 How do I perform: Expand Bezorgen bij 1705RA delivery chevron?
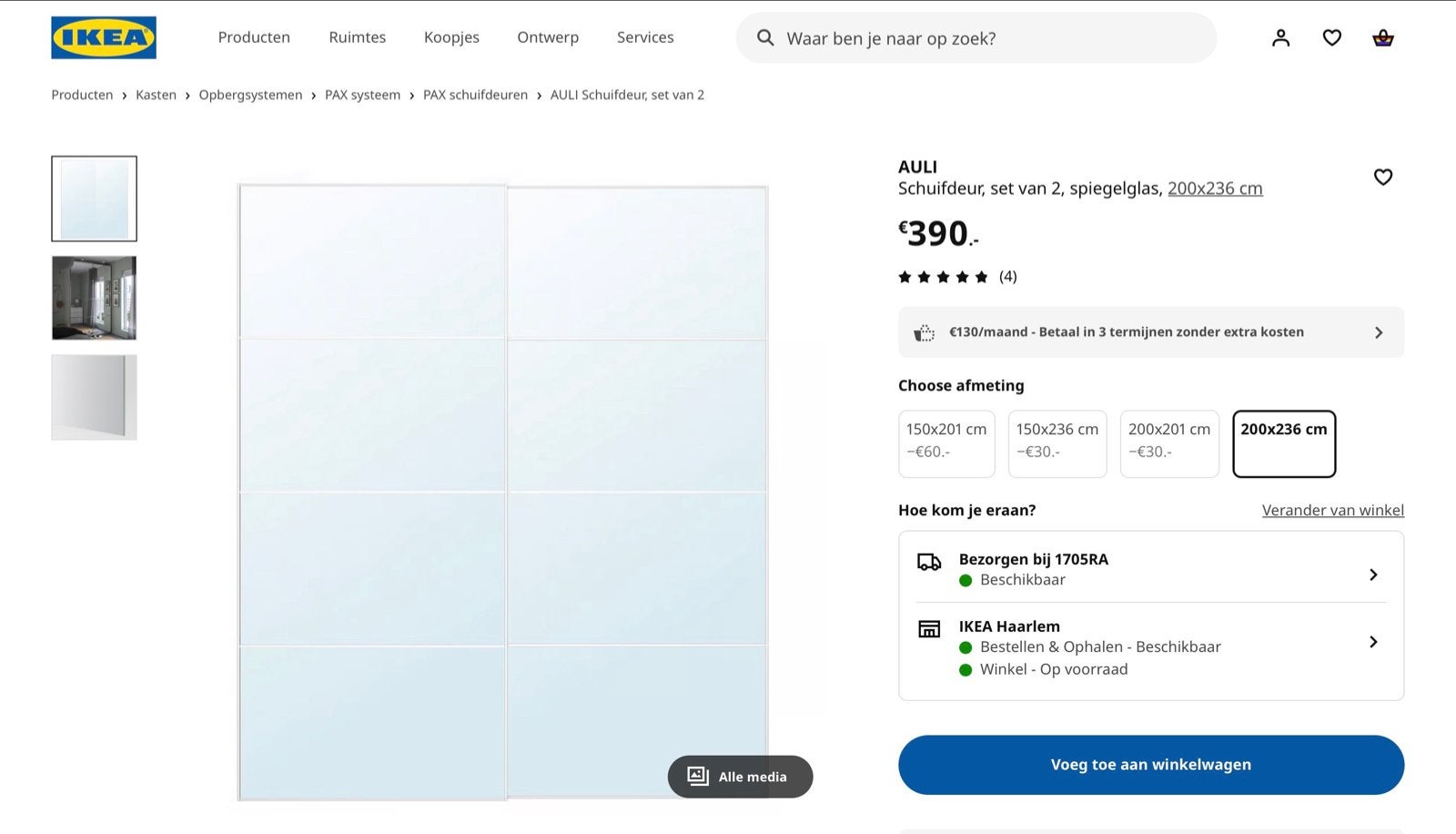(1373, 575)
